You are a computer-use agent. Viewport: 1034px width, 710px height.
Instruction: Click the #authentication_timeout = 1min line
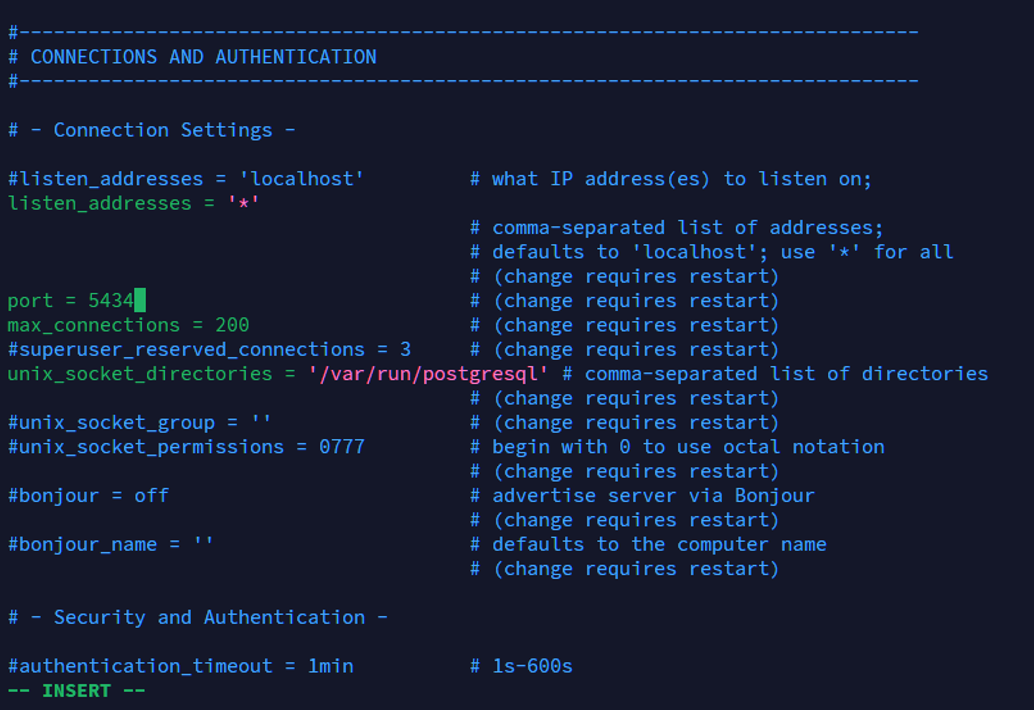pos(180,666)
